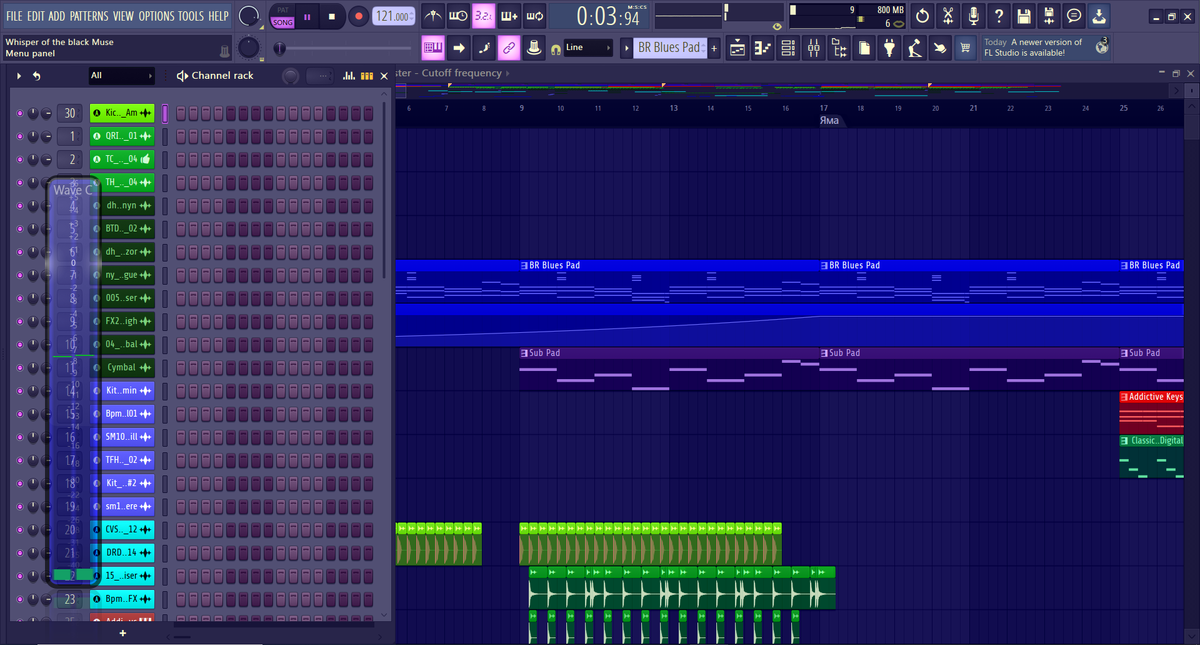The width and height of the screenshot is (1200, 645).
Task: Toggle graph editor bars icon in Channel rack
Action: point(350,76)
